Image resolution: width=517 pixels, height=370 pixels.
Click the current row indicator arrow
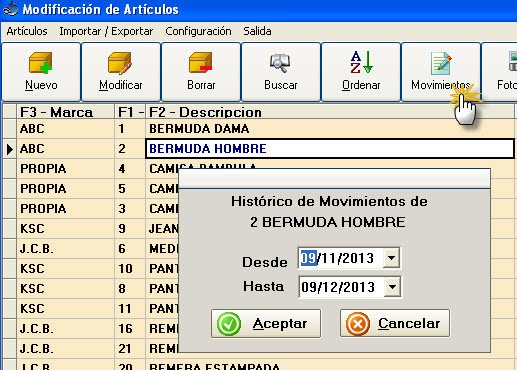[10, 149]
